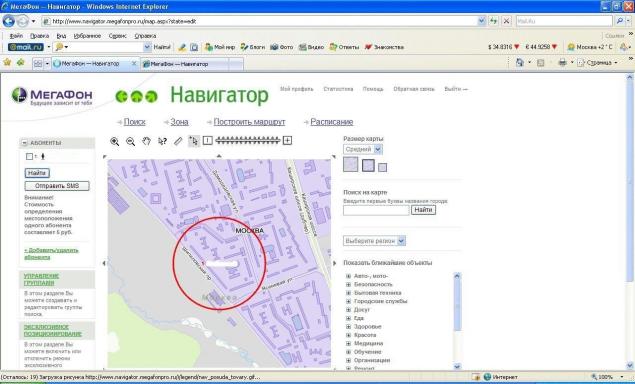Tick the subscriber checkbox under Абоненты
635x384 pixels.
[29, 156]
